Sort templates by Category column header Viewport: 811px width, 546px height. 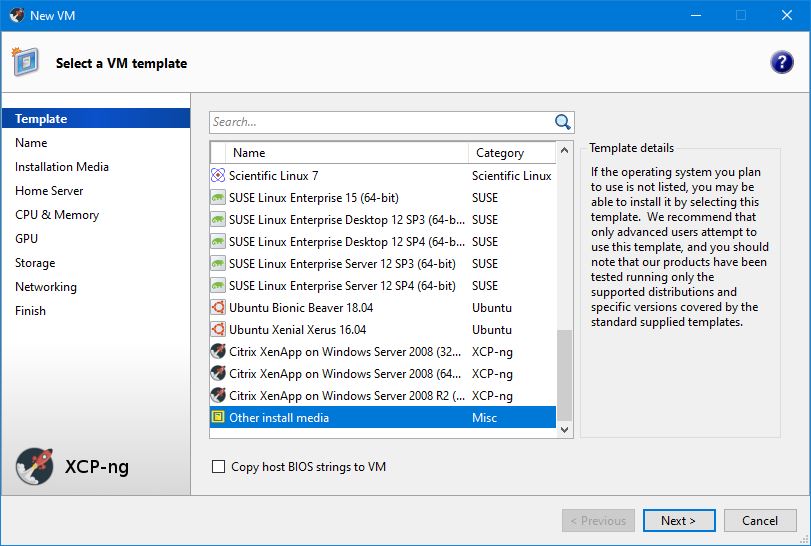coord(512,153)
